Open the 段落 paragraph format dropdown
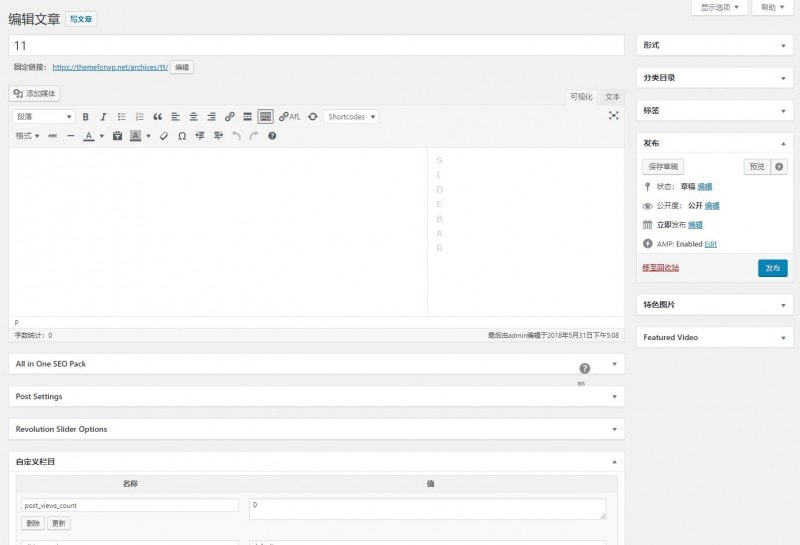Screen dimensions: 800x545 click(x=43, y=117)
